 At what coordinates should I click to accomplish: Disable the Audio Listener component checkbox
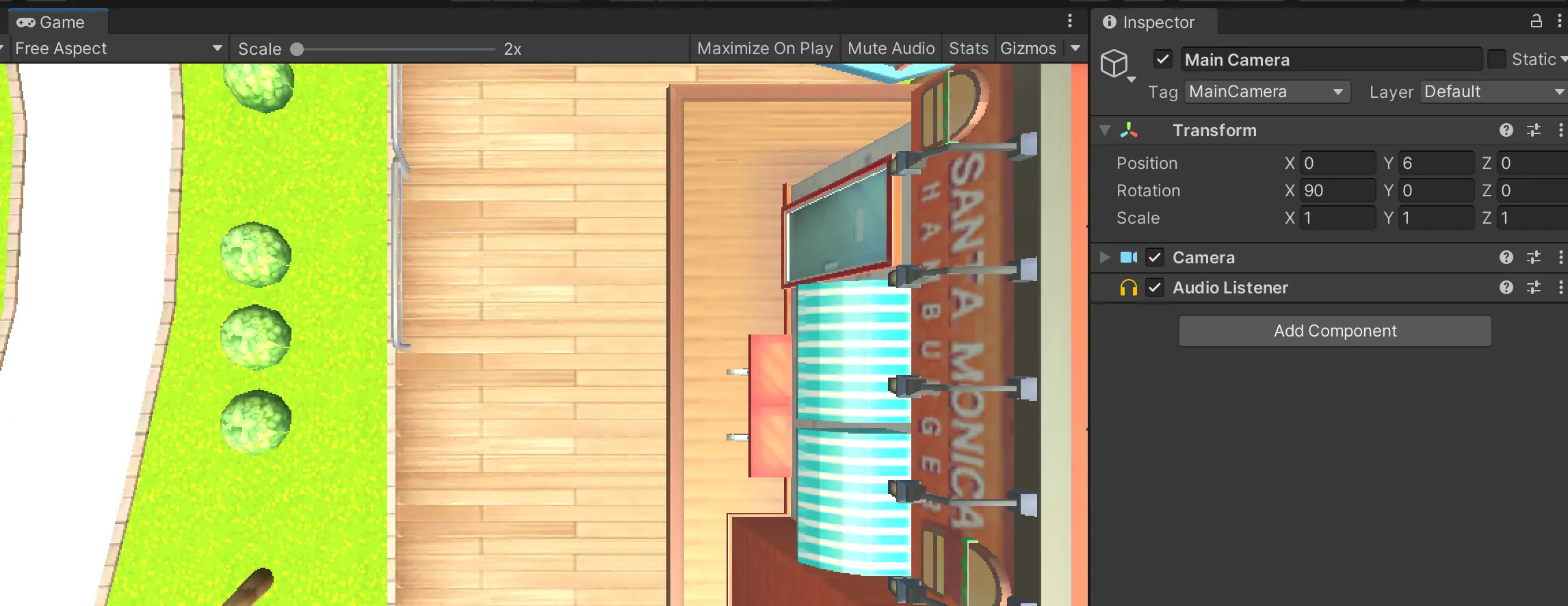[1155, 287]
